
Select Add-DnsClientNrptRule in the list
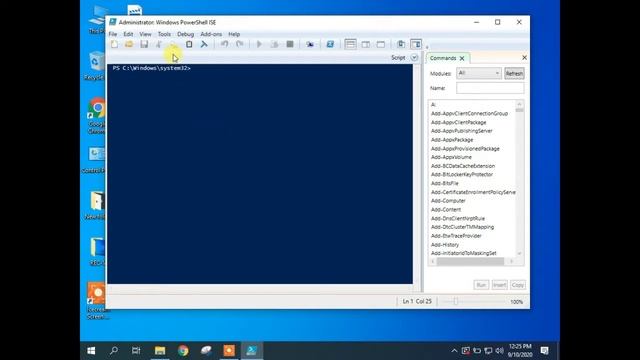click(x=458, y=218)
